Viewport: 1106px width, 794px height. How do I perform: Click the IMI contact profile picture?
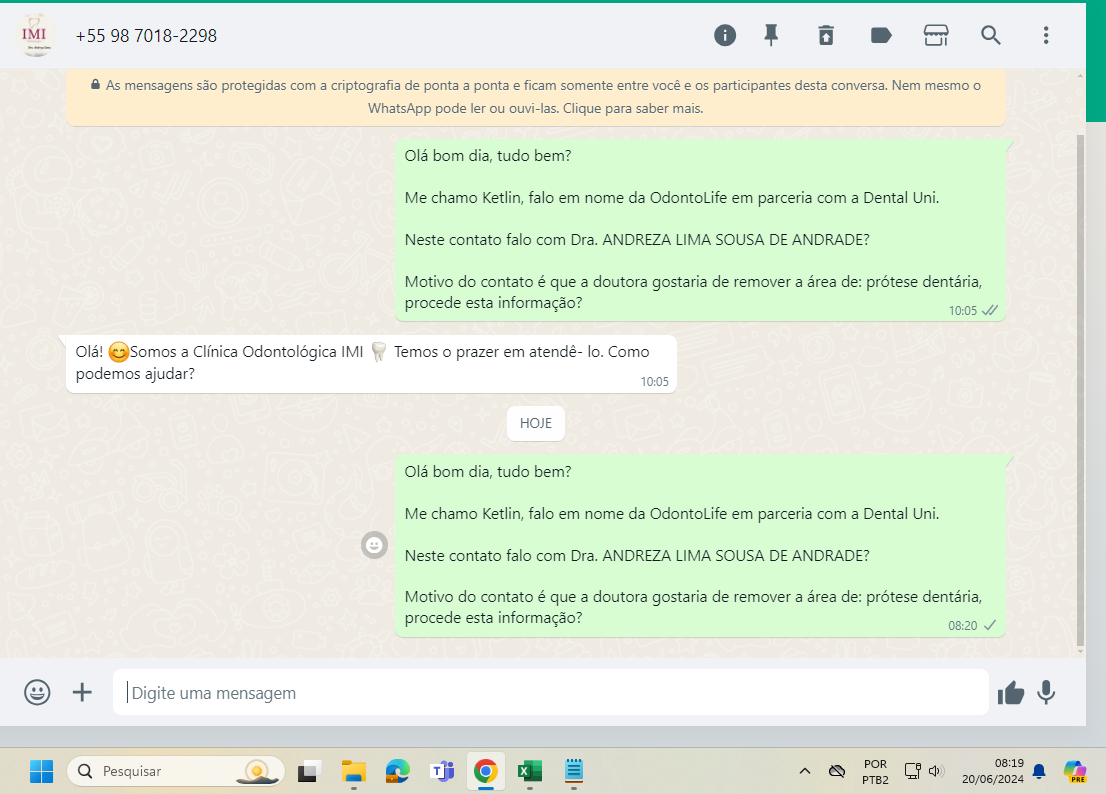[35, 35]
